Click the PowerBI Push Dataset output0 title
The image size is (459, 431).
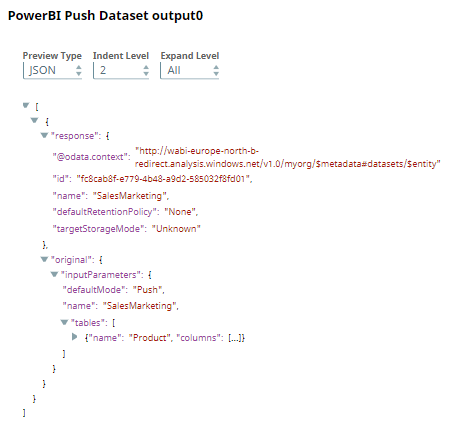click(105, 16)
